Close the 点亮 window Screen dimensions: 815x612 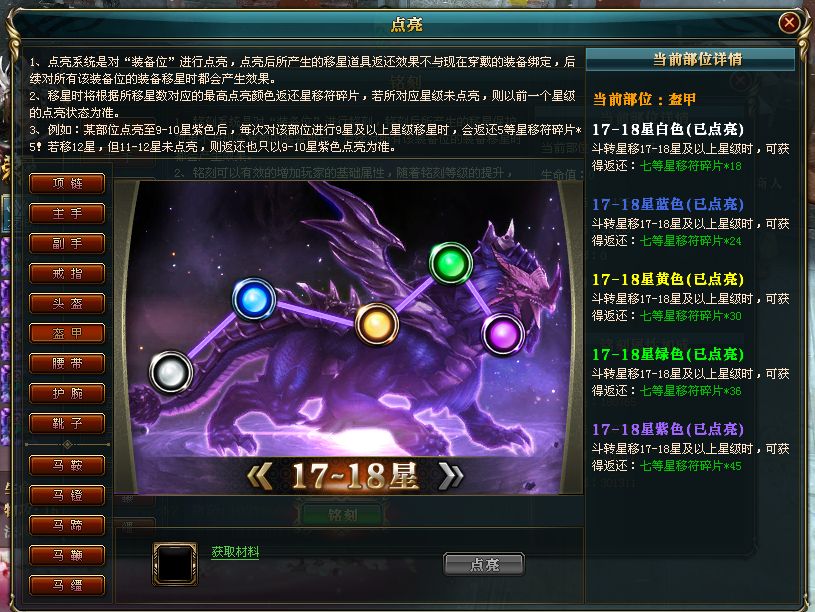tap(789, 23)
